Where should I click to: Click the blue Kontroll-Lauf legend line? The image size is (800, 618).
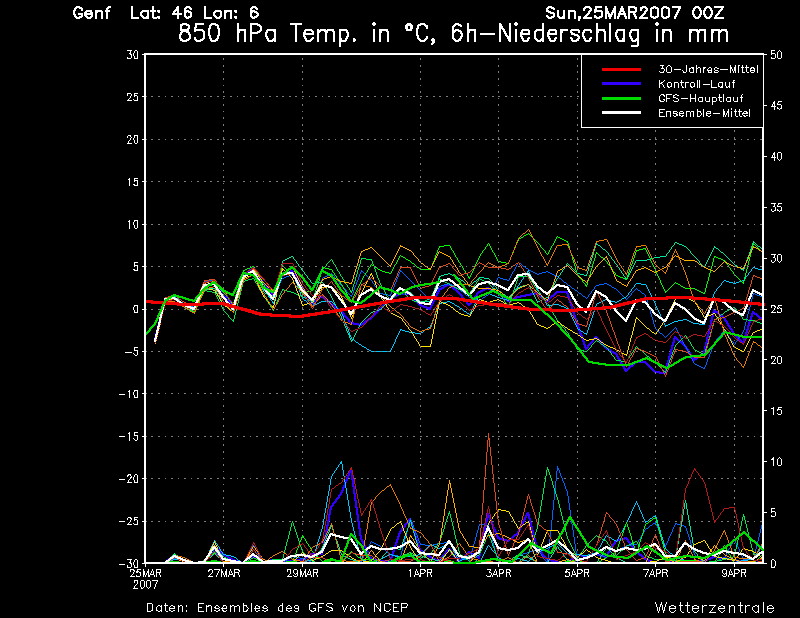621,84
